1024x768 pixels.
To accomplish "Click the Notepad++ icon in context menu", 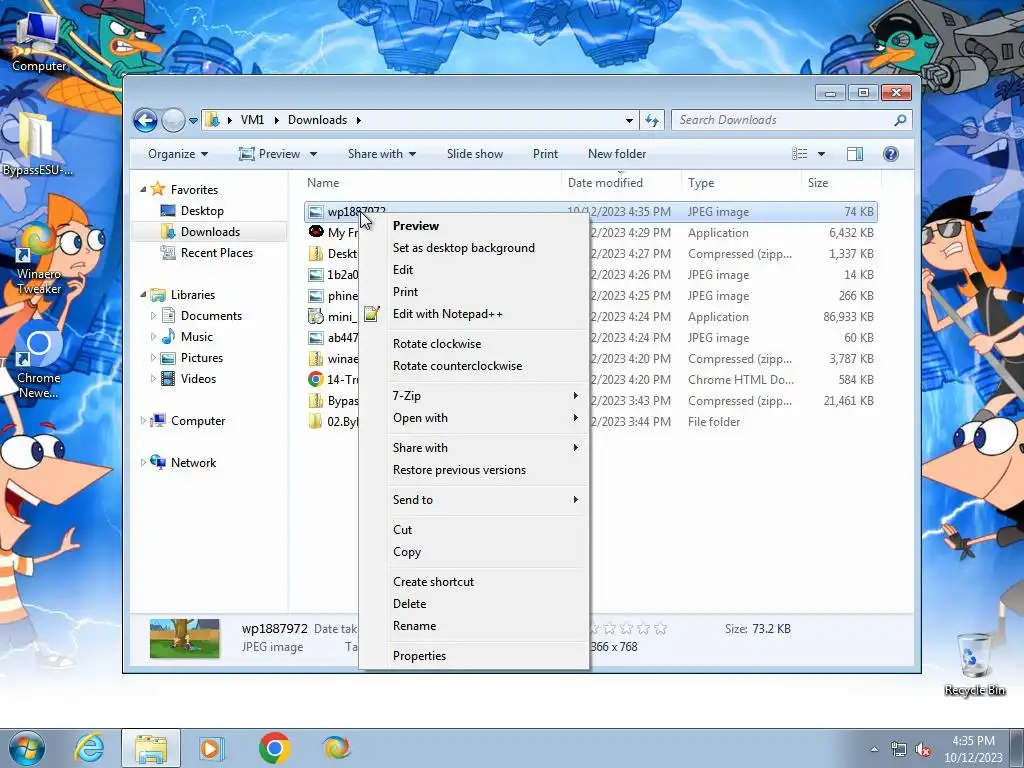I will point(372,314).
